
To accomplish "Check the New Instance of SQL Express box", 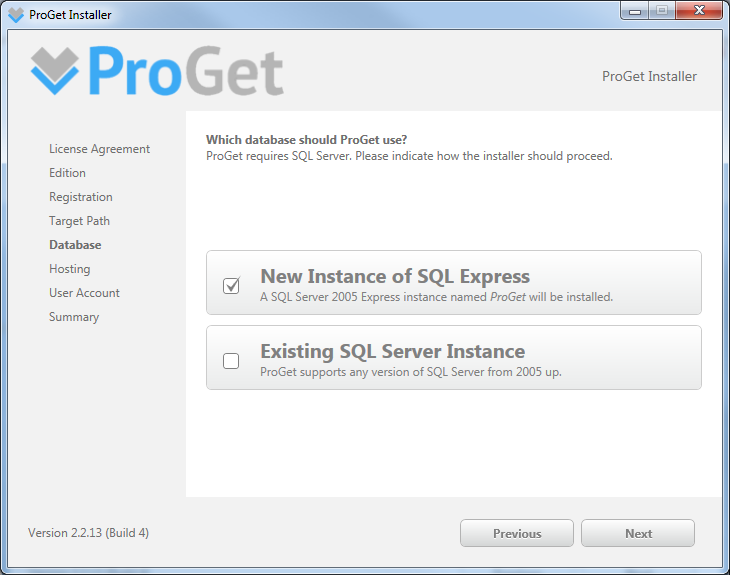I will [x=231, y=285].
